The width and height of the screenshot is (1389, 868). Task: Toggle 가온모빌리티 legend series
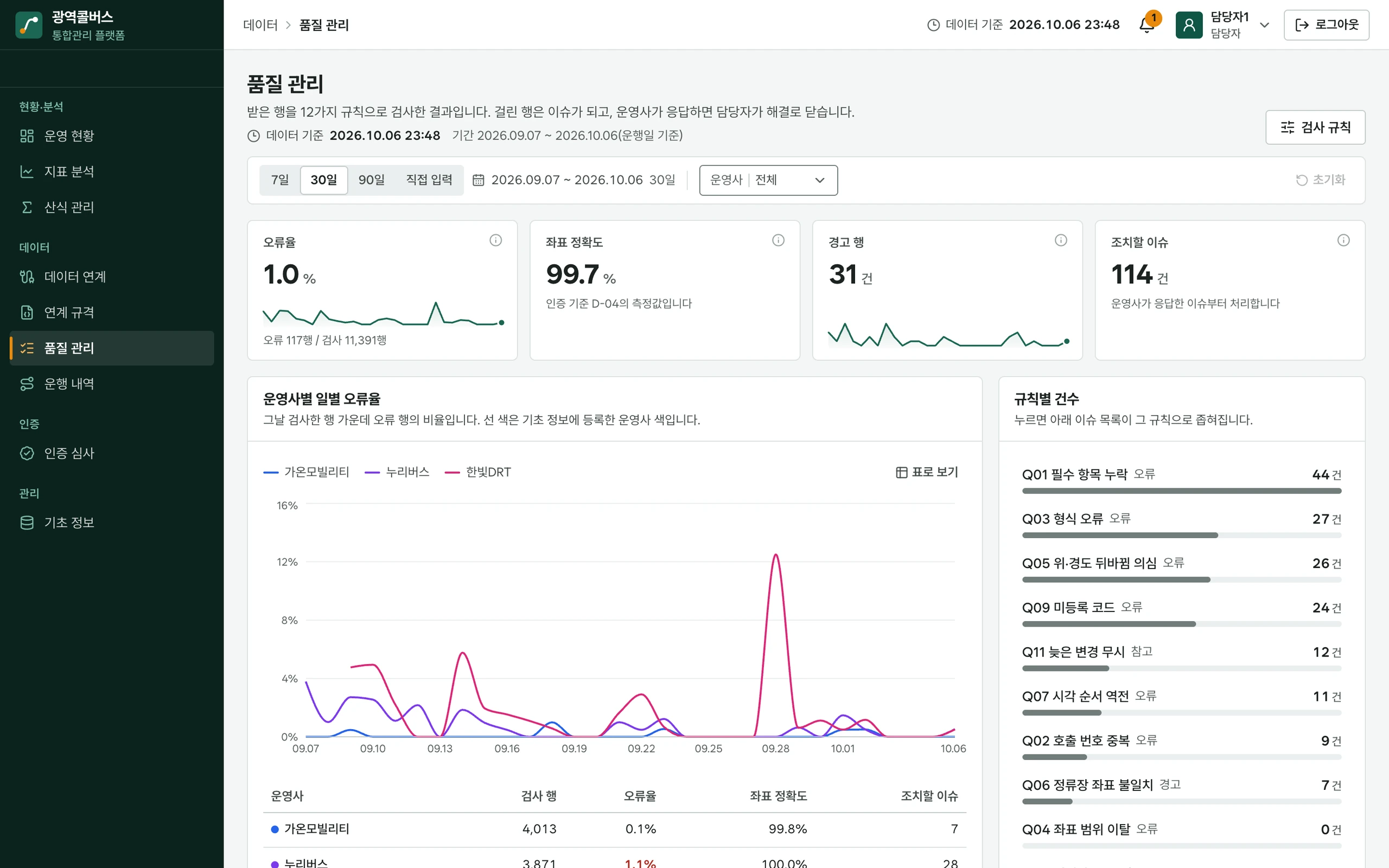point(306,472)
